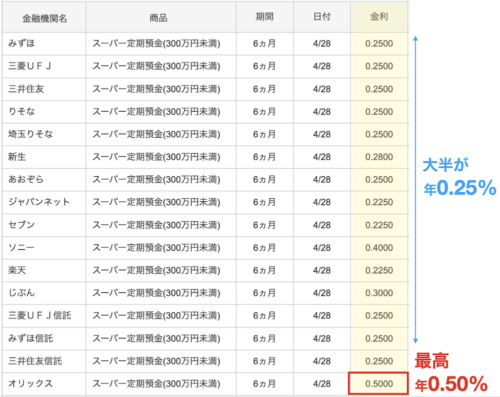
Task: Click the 4/28 date in the ソニー row
Action: 322,248
